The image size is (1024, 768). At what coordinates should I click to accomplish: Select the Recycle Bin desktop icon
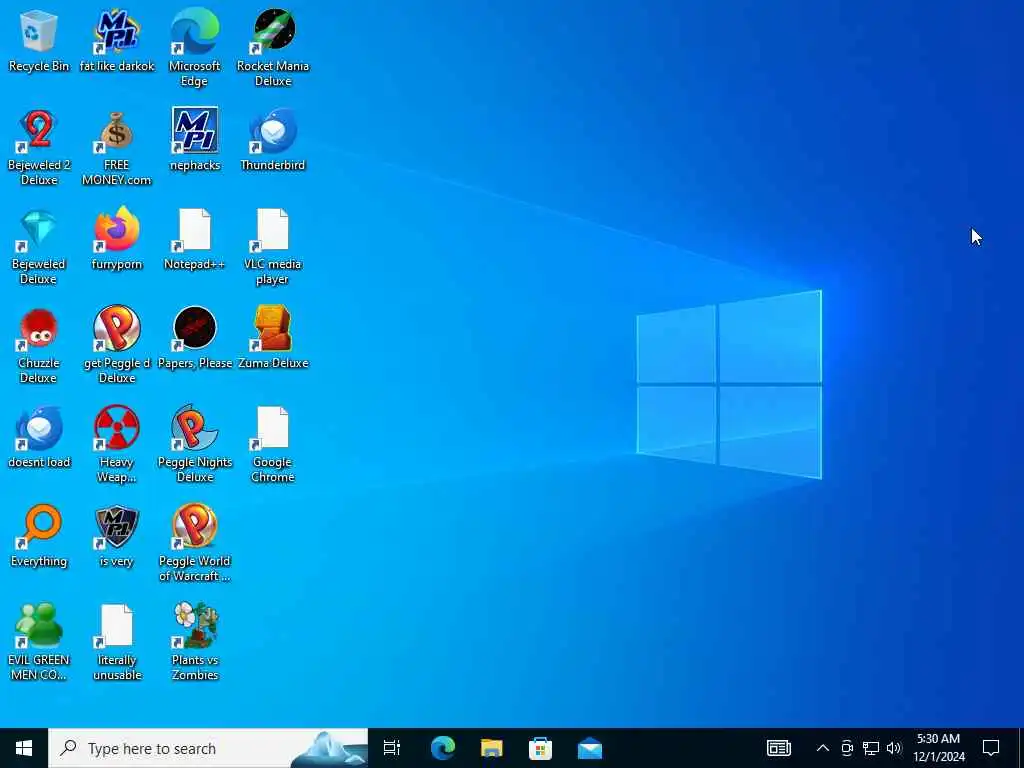pos(39,41)
